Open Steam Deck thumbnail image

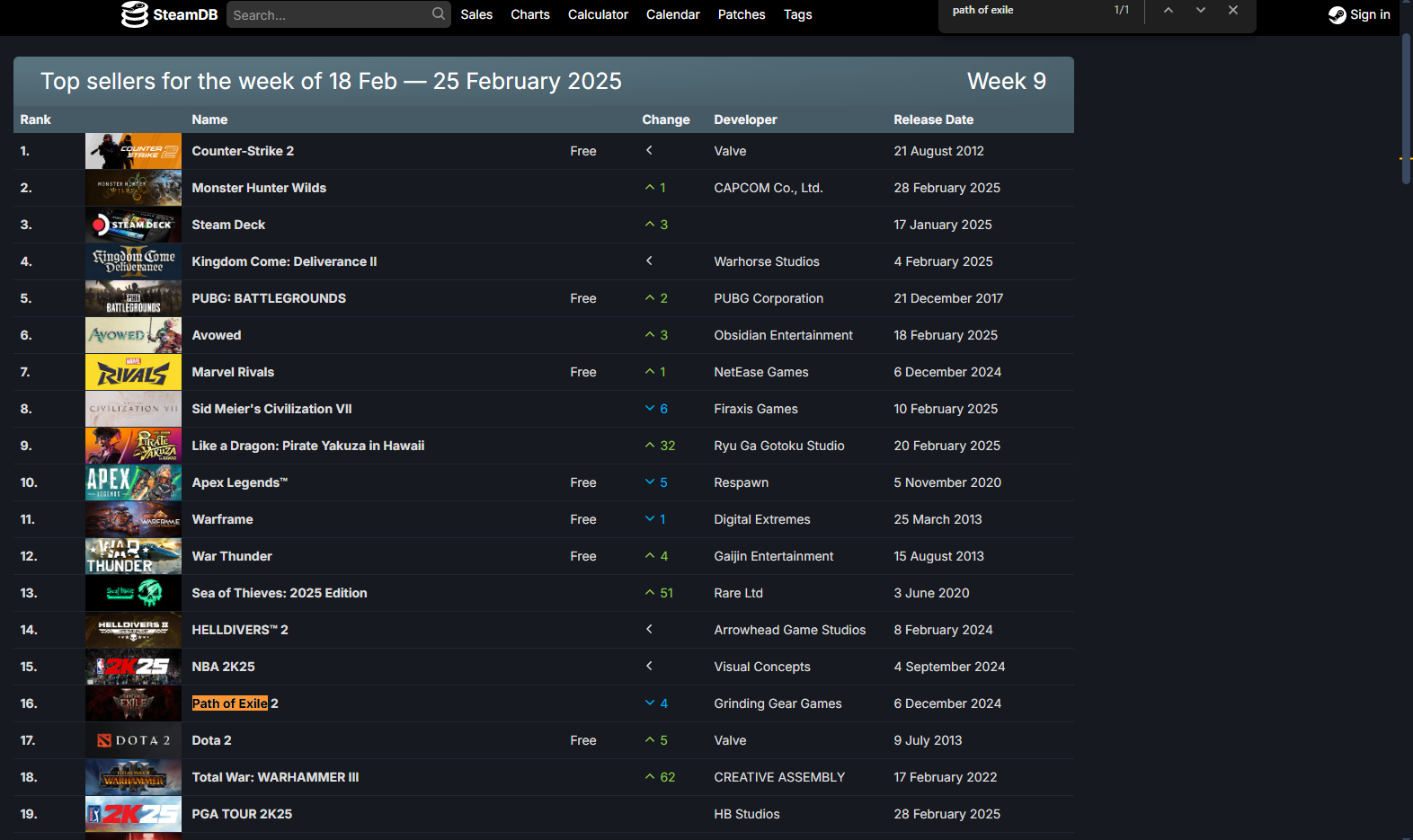pyautogui.click(x=133, y=225)
